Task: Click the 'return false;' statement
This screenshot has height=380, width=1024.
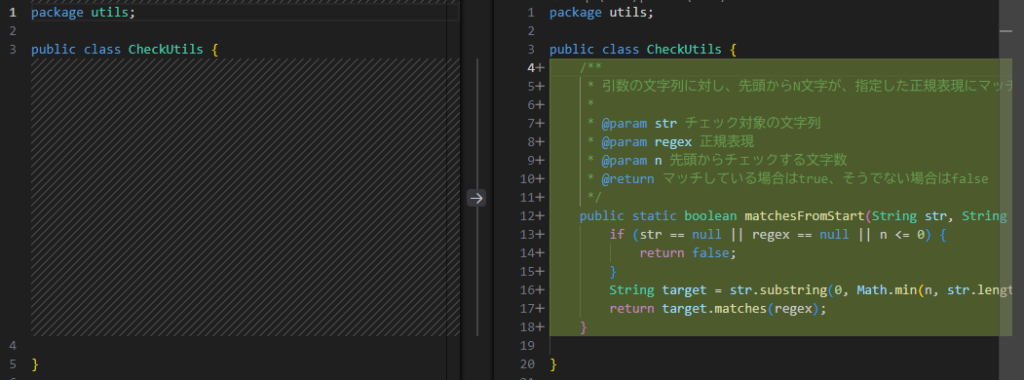Action: [x=688, y=253]
